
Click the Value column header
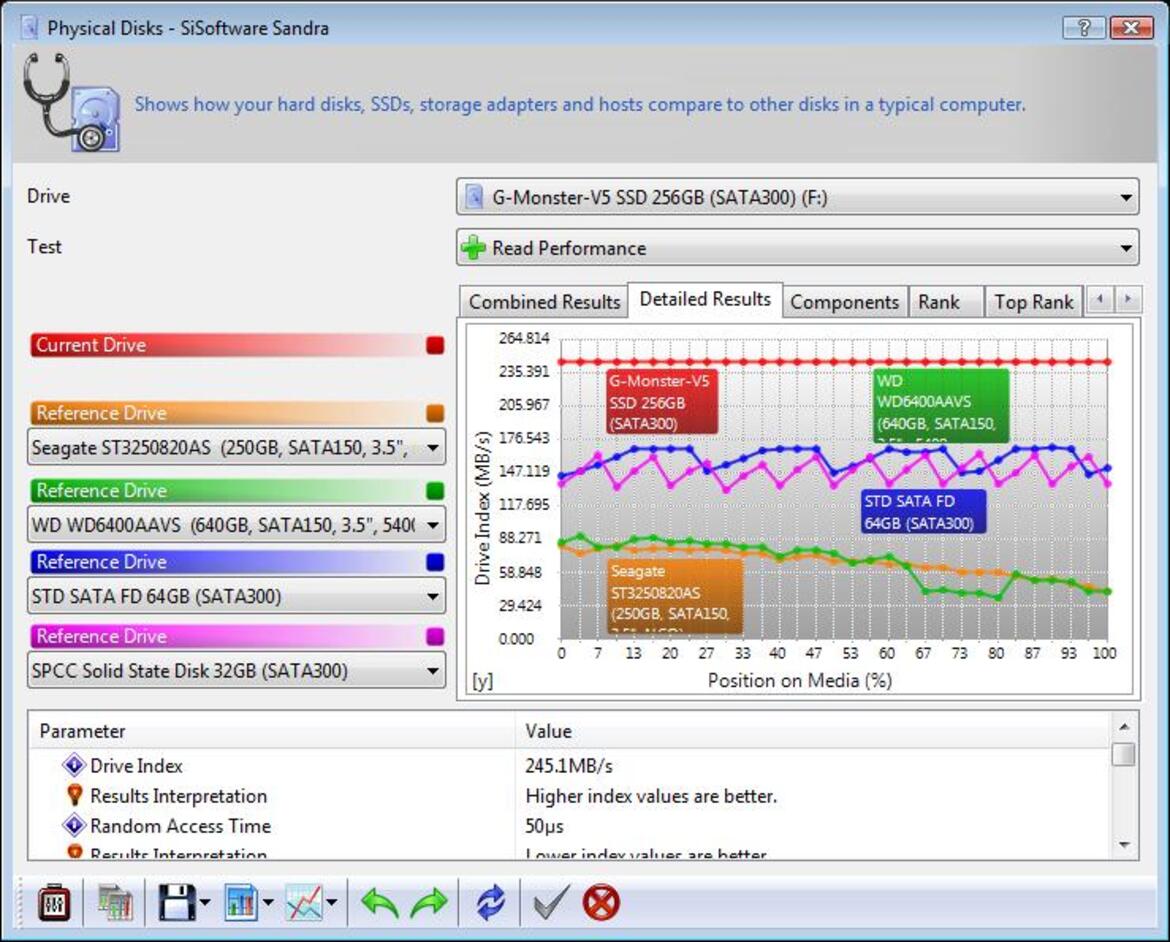tap(813, 731)
